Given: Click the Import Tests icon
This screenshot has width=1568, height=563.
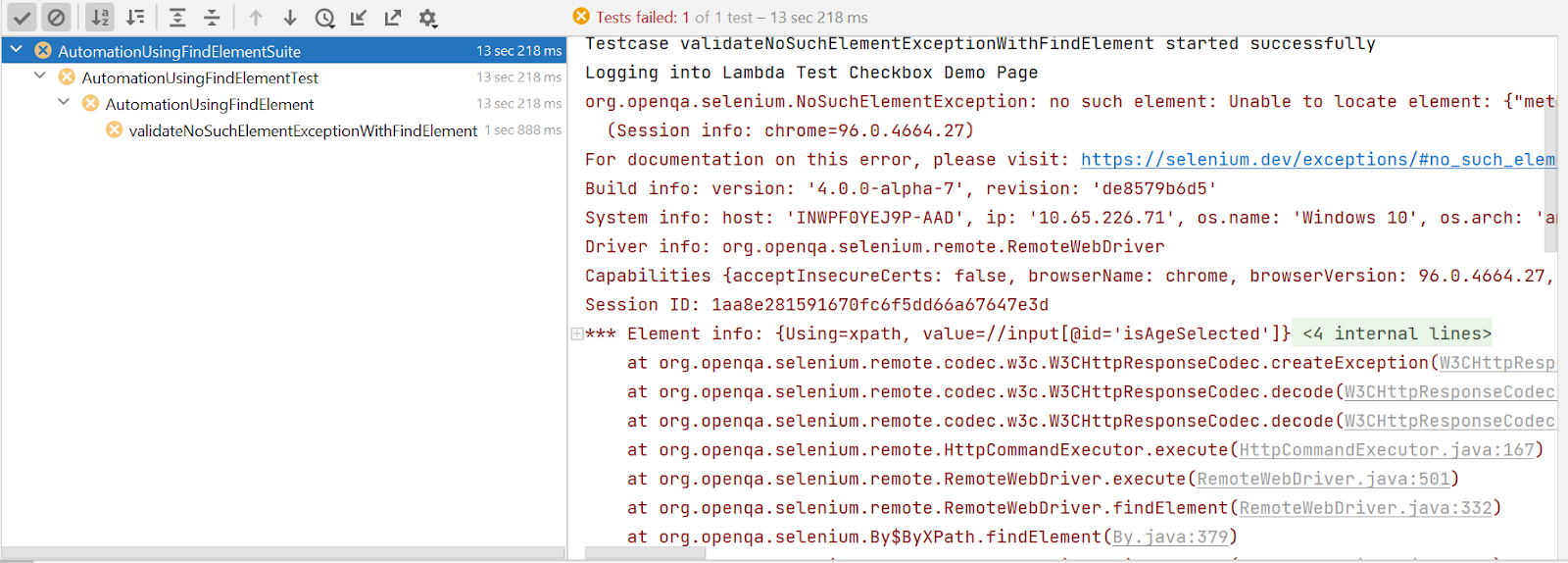Looking at the screenshot, I should [359, 18].
